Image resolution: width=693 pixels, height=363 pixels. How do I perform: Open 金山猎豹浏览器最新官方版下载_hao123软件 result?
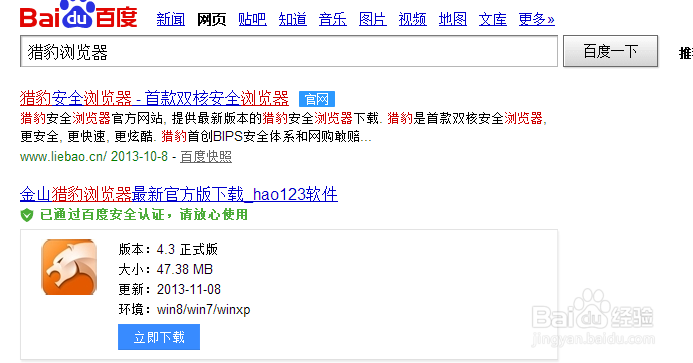179,195
